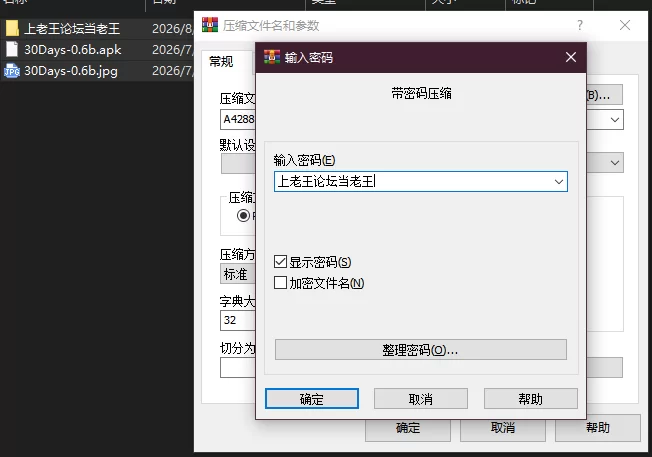This screenshot has width=652, height=457.
Task: Click the date 2026/8 of folder row
Action: pos(172,28)
